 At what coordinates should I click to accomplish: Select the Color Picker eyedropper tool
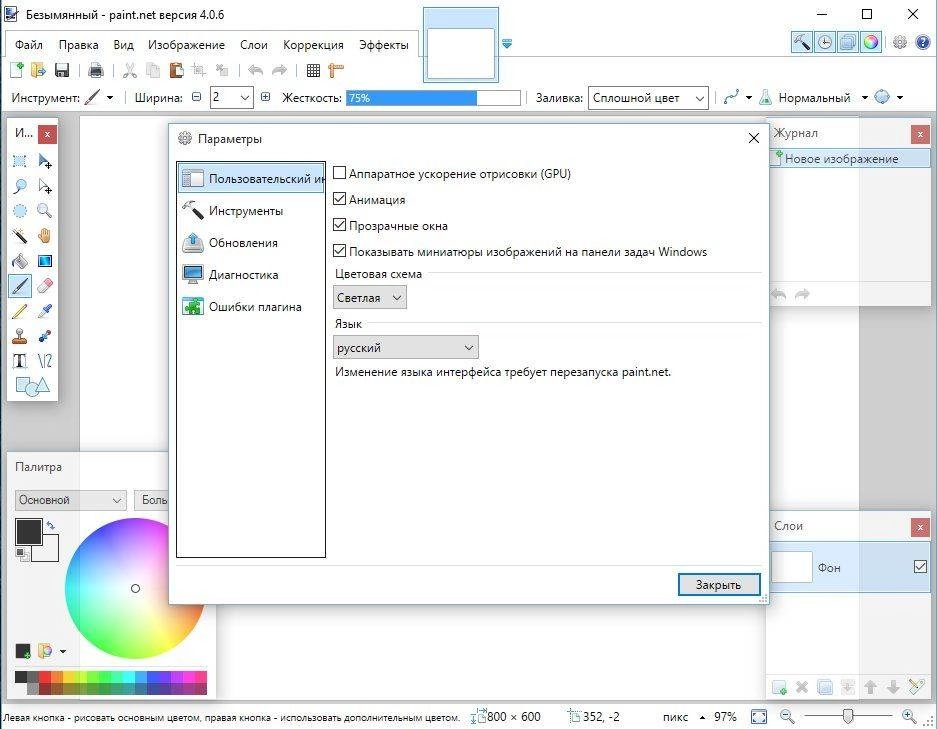click(x=45, y=311)
